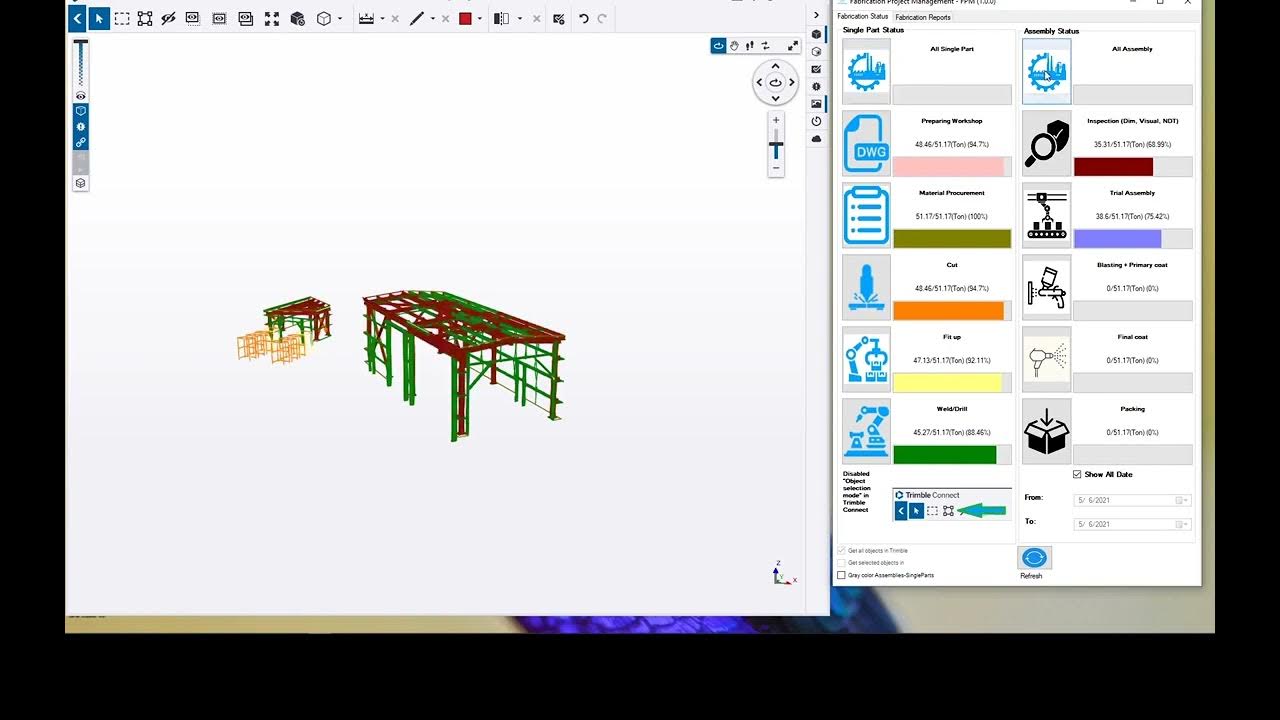
Task: Open measurement tool dropdown arrow
Action: click(382, 18)
